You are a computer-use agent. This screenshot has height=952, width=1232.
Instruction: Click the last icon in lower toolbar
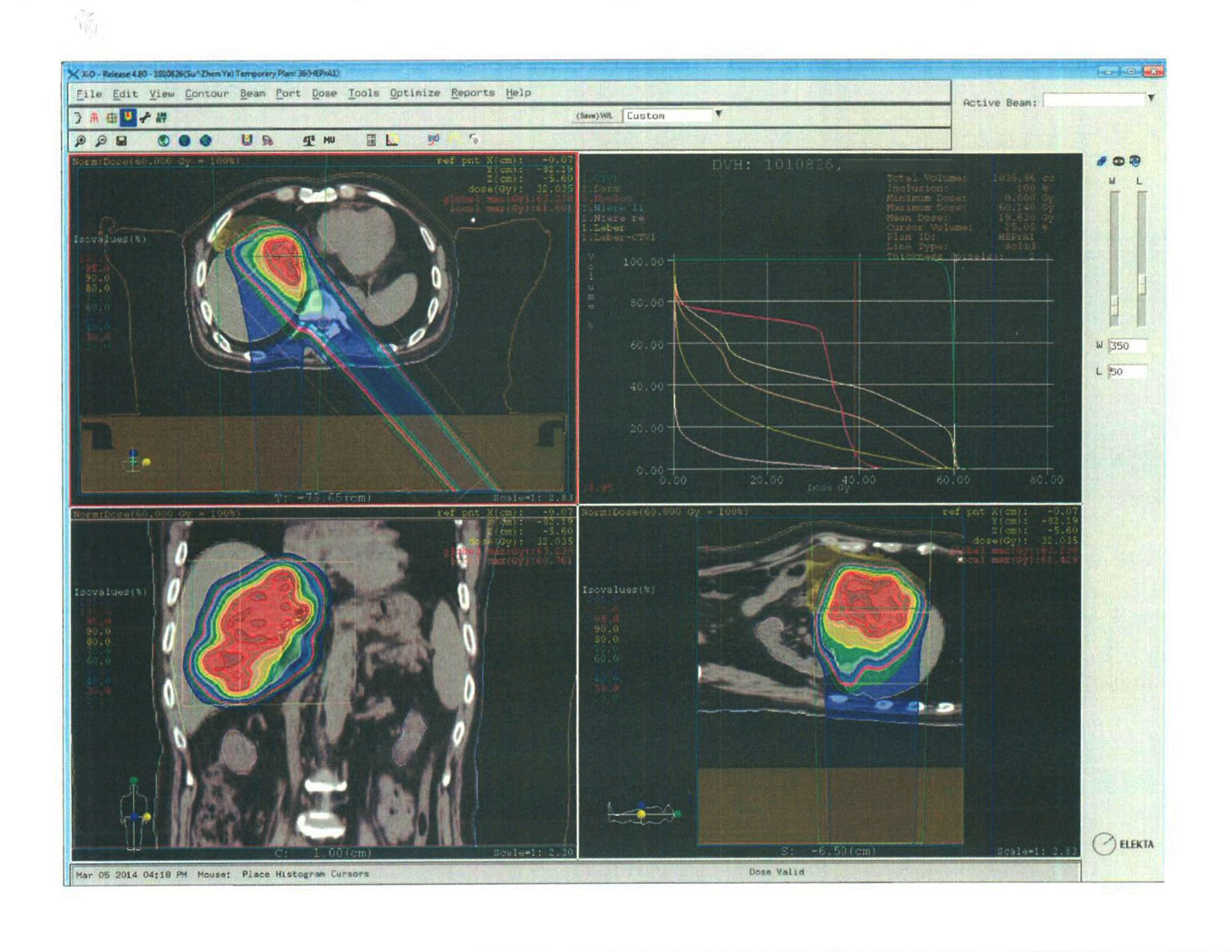pyautogui.click(x=473, y=140)
